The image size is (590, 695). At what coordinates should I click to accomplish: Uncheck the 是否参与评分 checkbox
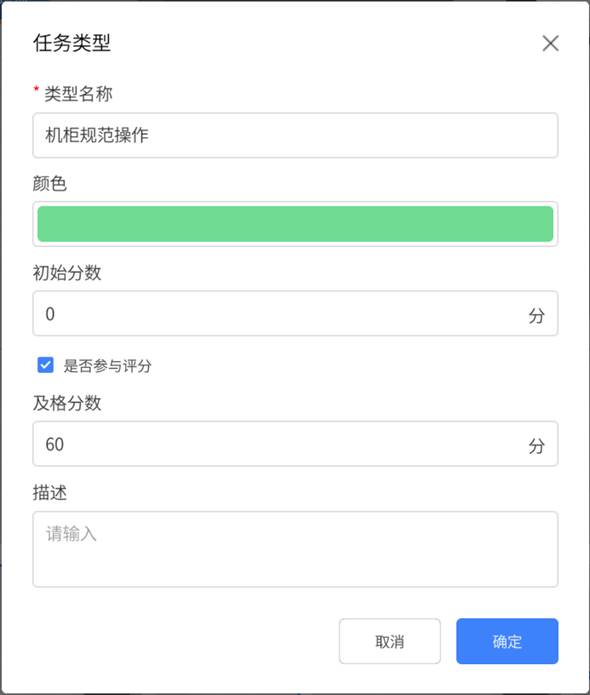[x=46, y=365]
